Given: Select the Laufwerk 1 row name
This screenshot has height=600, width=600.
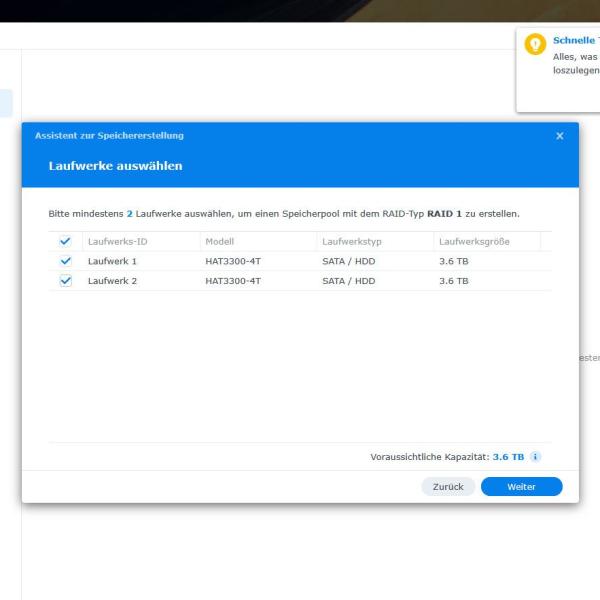Looking at the screenshot, I should point(112,261).
